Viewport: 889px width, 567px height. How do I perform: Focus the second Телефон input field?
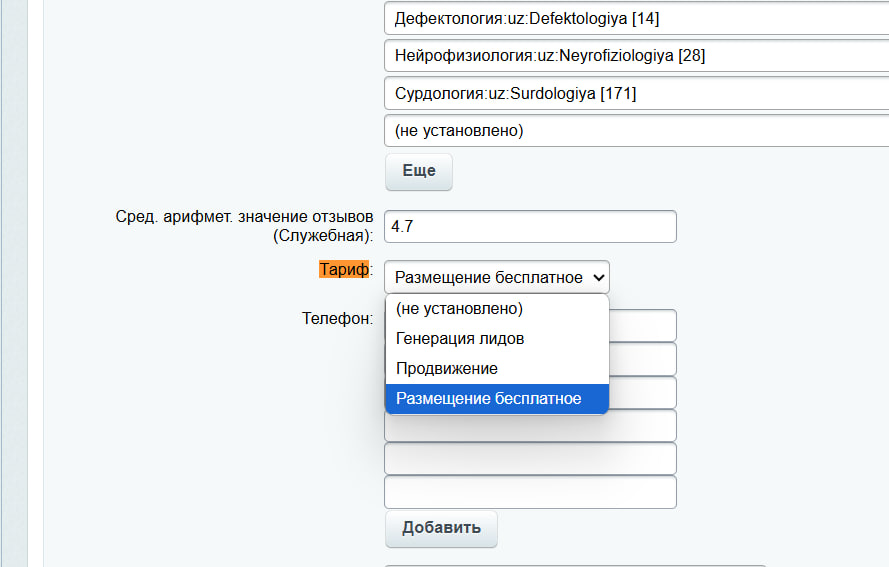pyautogui.click(x=642, y=359)
